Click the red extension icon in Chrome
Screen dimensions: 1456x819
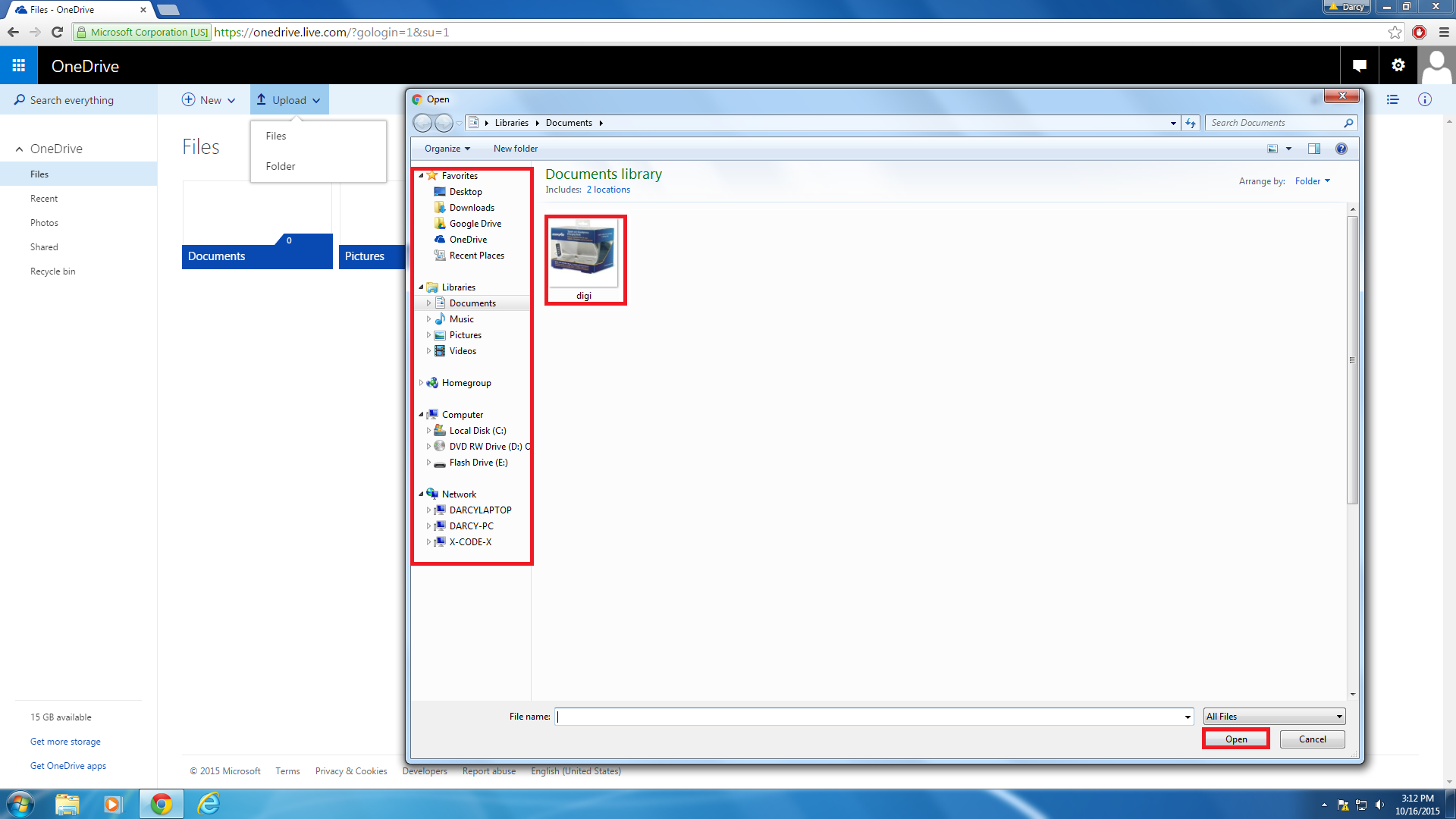click(1419, 32)
